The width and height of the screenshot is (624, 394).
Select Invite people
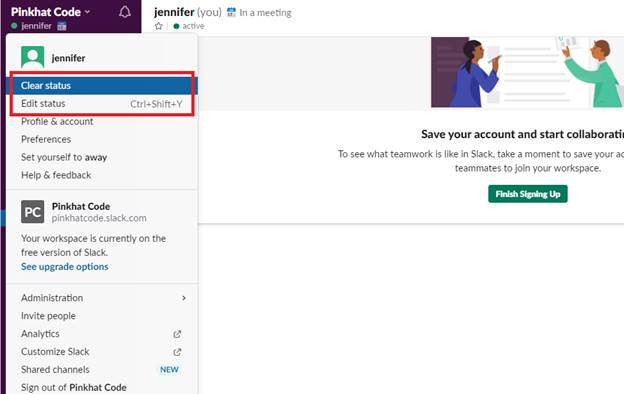click(102, 316)
